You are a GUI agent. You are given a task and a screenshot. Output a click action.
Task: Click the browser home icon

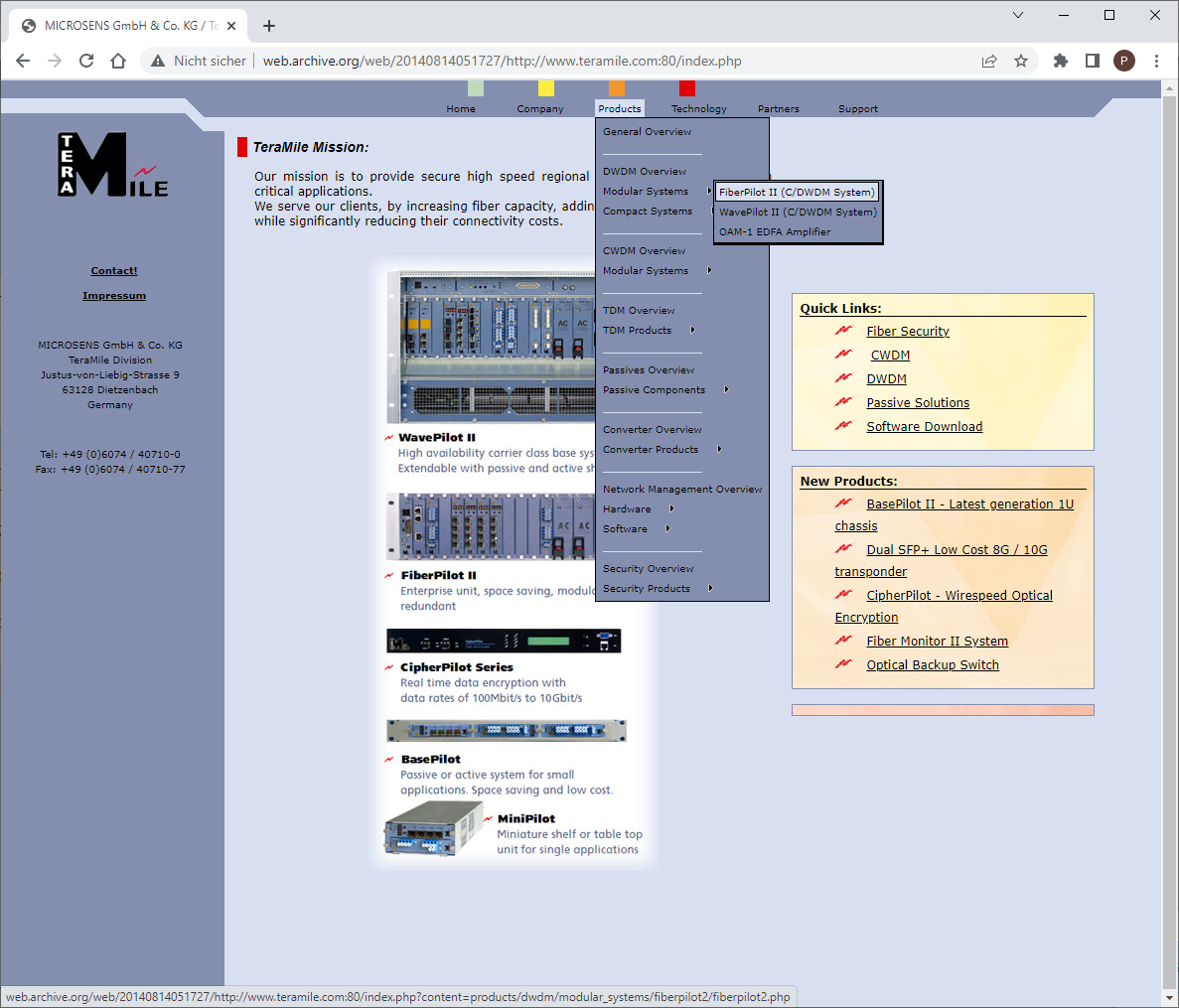(118, 61)
